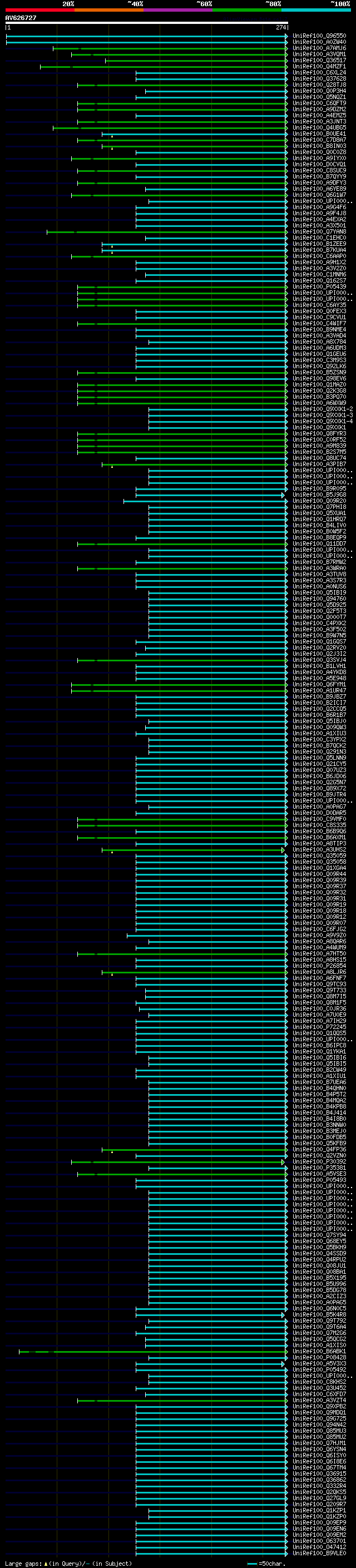
Task: Click the green ~80% legend segment
Action: coord(247,10)
